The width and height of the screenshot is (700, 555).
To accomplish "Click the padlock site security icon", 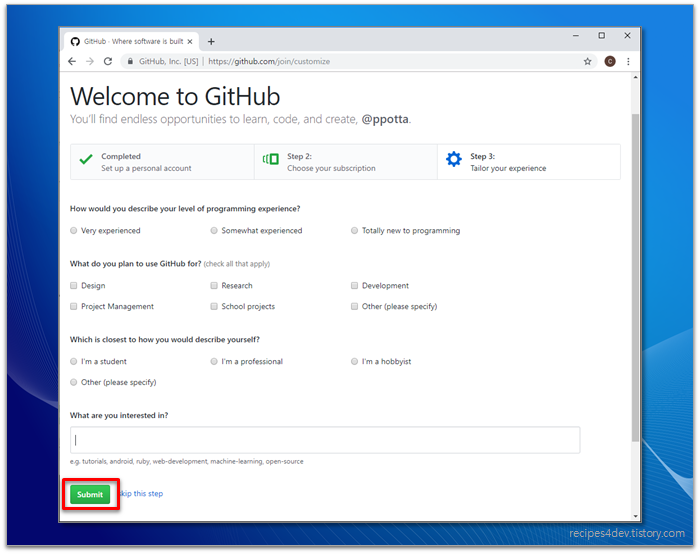I will [130, 61].
